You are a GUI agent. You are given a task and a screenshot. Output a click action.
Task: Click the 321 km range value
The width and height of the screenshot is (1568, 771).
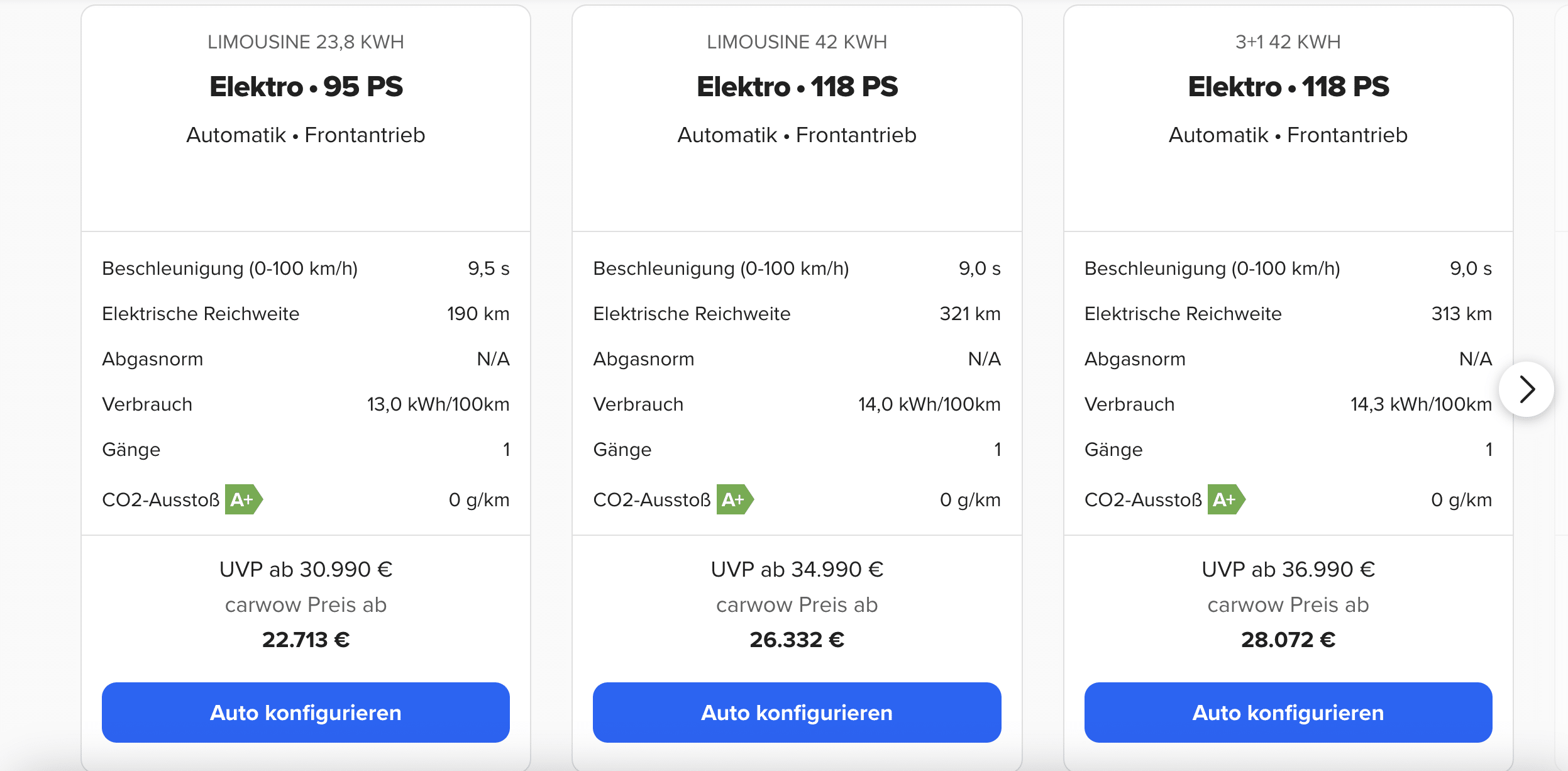coord(969,313)
